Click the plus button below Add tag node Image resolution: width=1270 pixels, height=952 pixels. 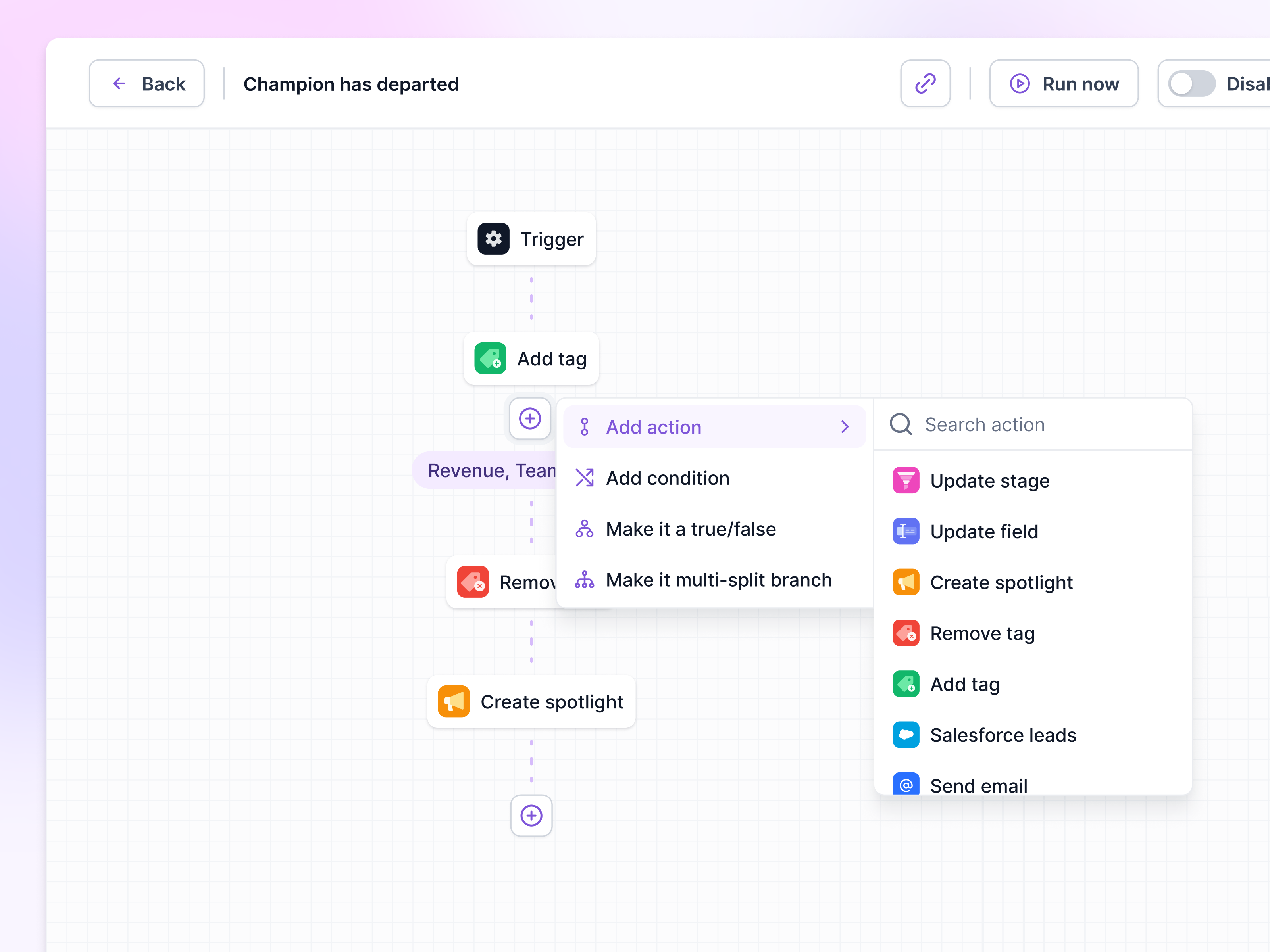pos(530,418)
